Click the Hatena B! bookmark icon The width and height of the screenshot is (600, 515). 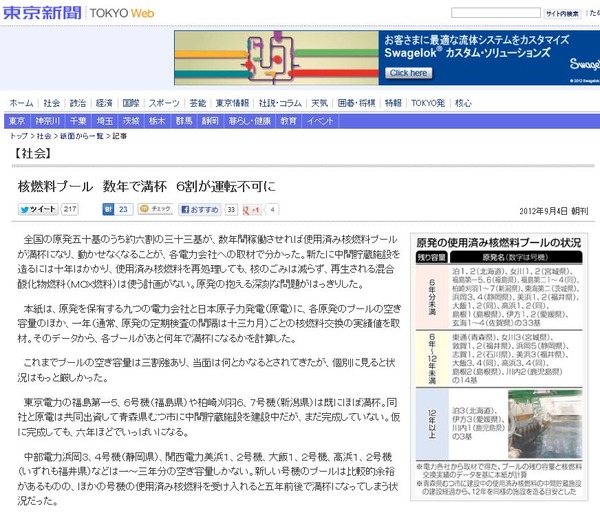click(x=108, y=209)
